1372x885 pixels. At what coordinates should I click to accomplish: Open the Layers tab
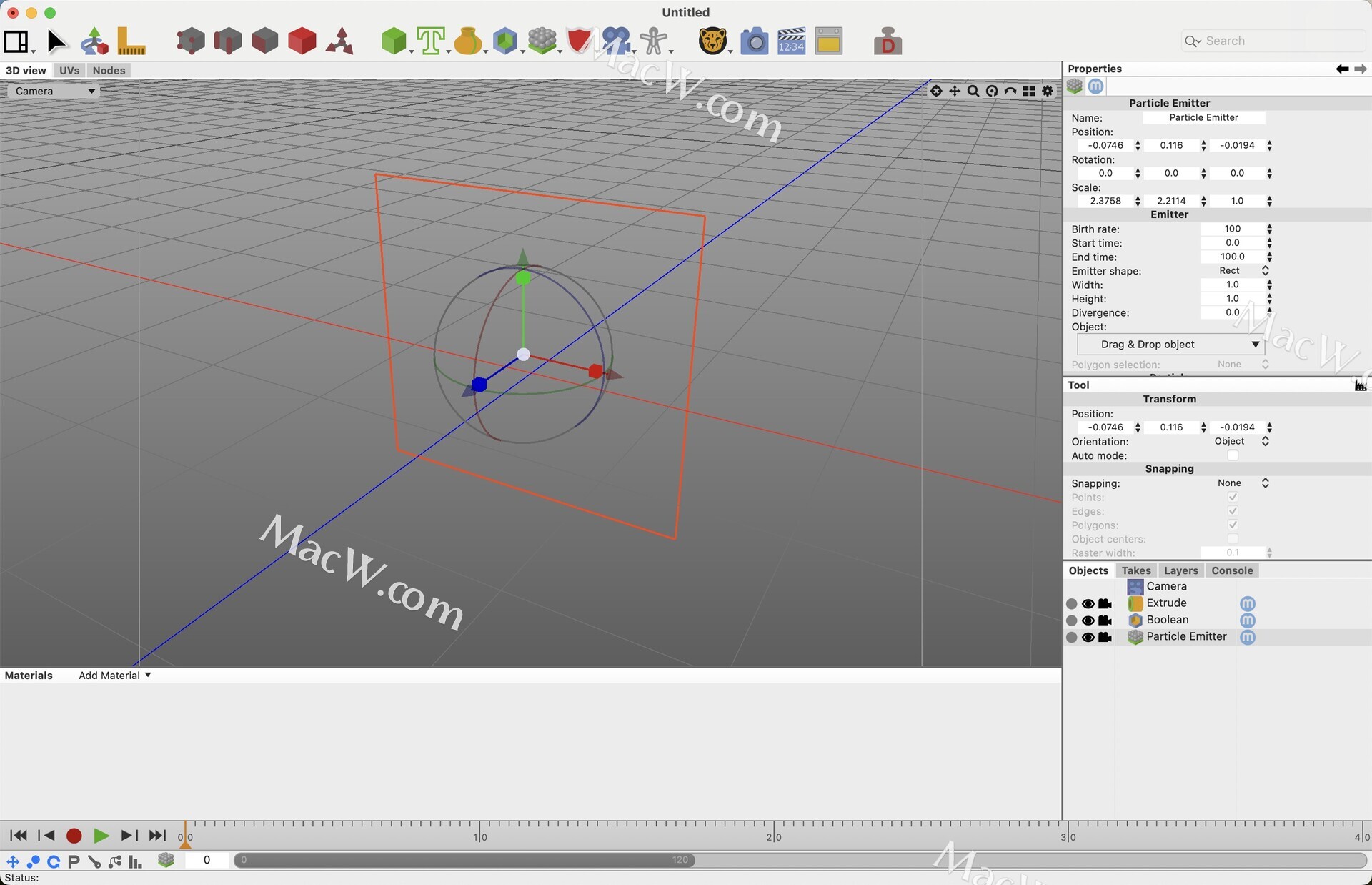pos(1180,570)
